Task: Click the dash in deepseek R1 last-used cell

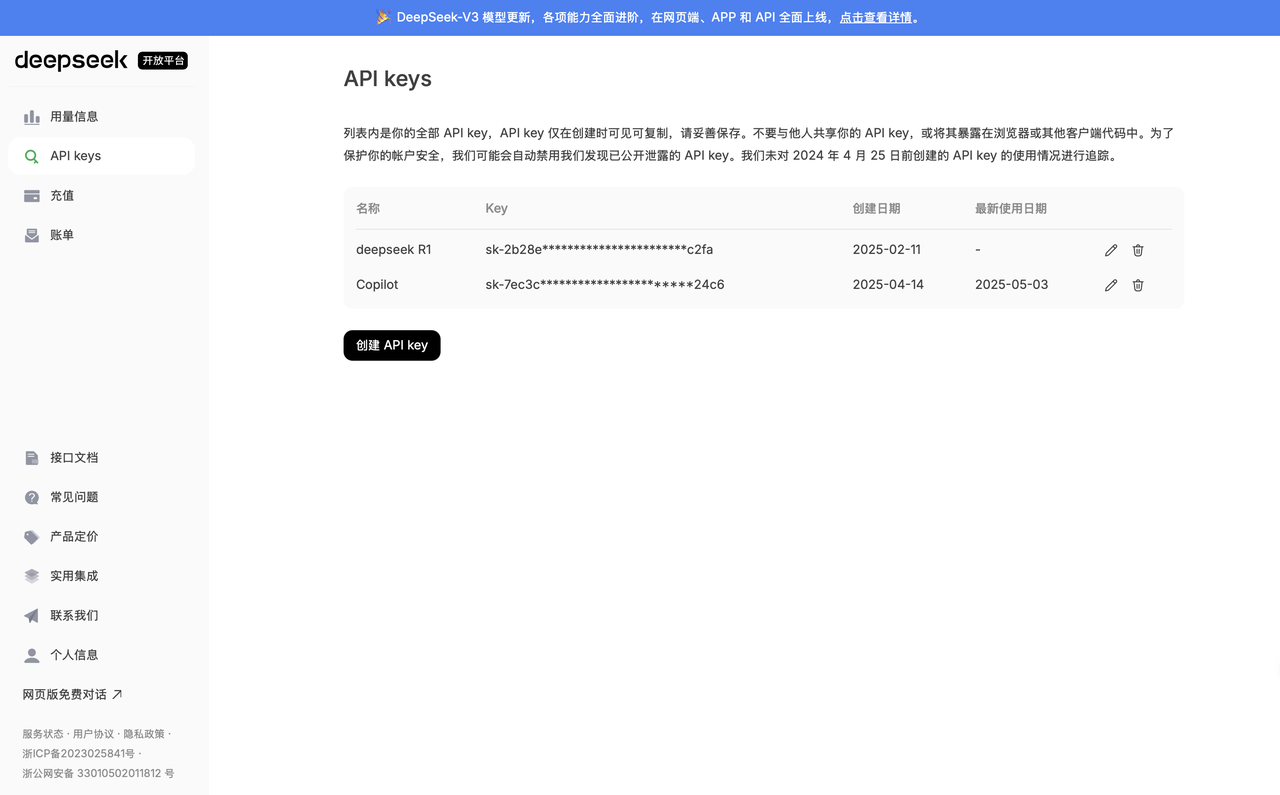Action: (x=978, y=250)
